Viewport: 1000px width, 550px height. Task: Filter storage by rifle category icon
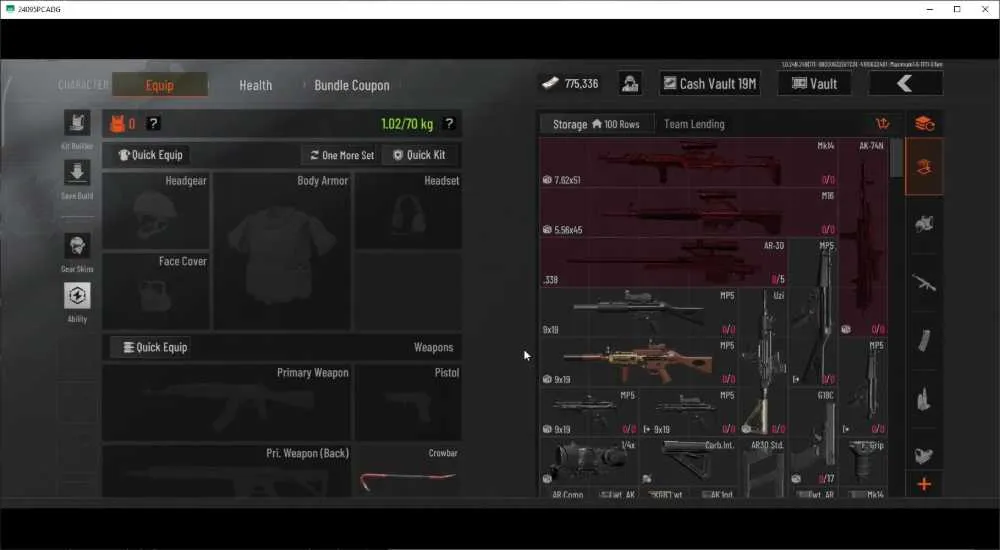924,282
